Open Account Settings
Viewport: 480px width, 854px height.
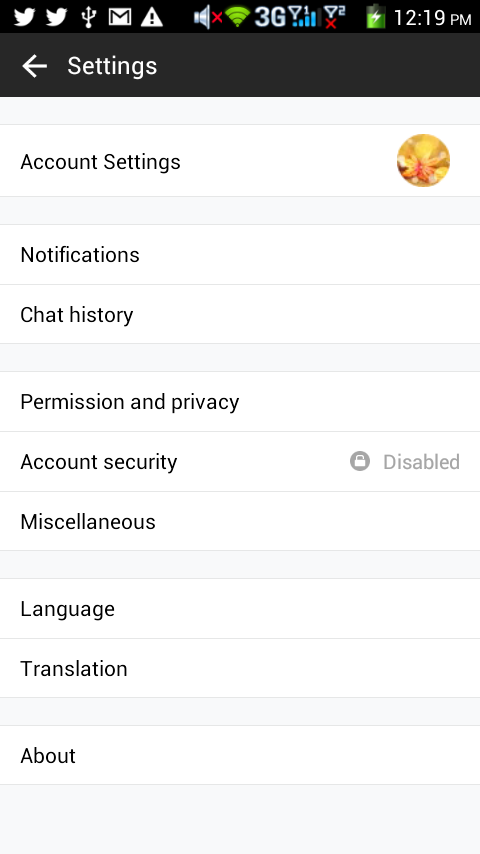(240, 161)
